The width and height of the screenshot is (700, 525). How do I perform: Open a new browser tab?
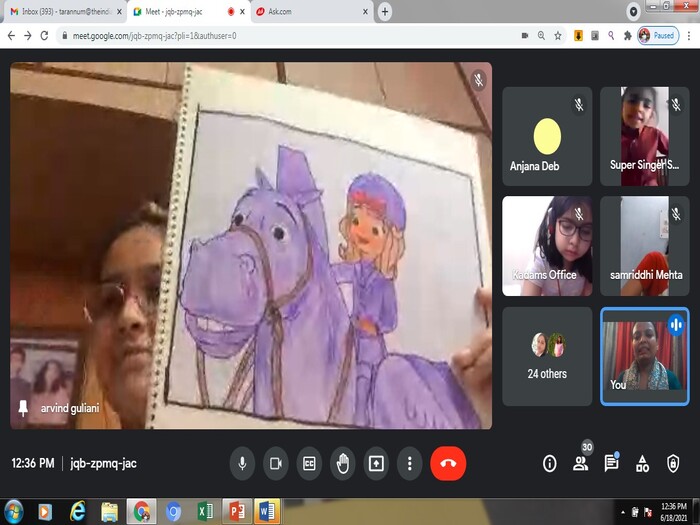click(385, 12)
